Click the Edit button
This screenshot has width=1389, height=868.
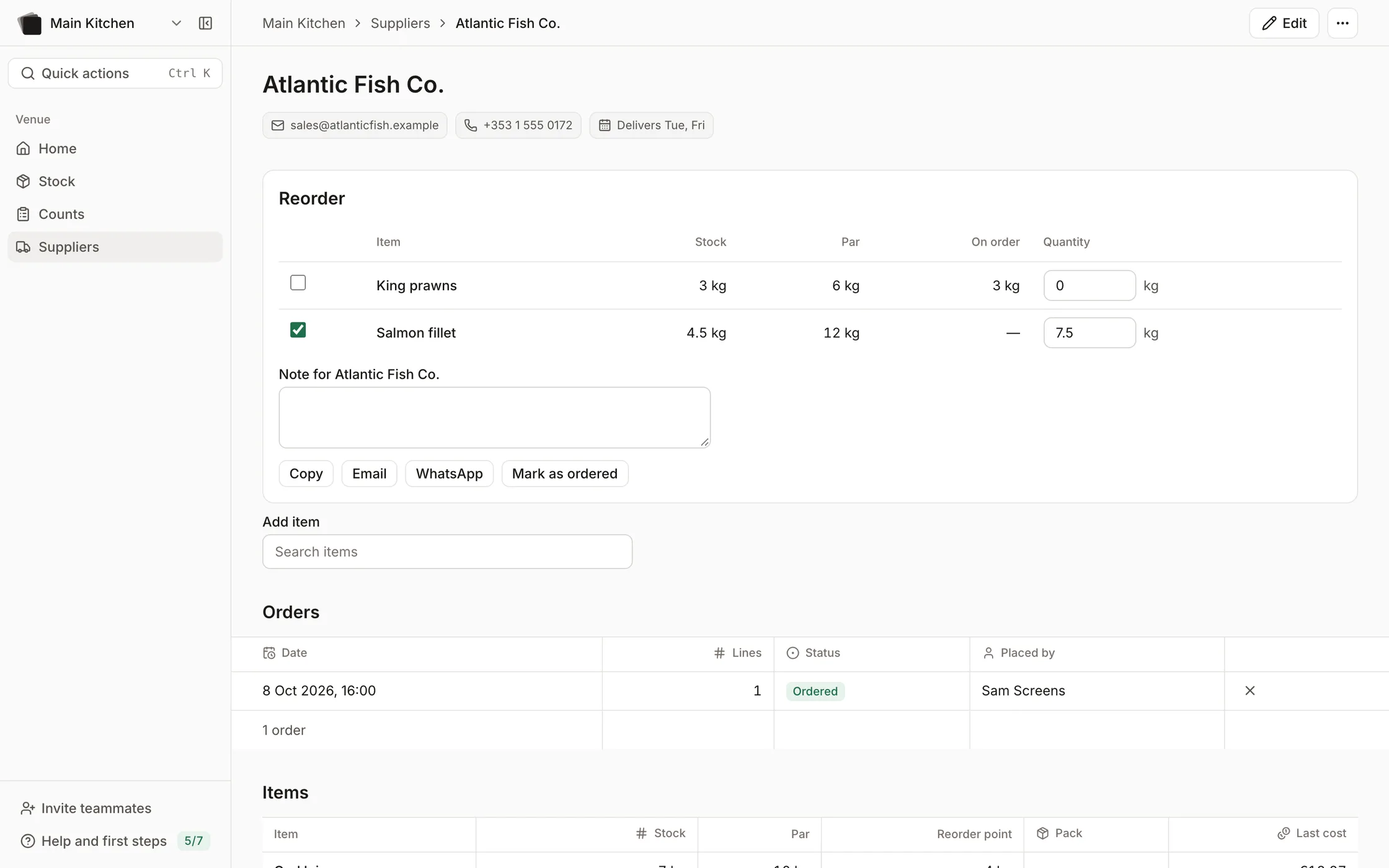click(x=1284, y=23)
